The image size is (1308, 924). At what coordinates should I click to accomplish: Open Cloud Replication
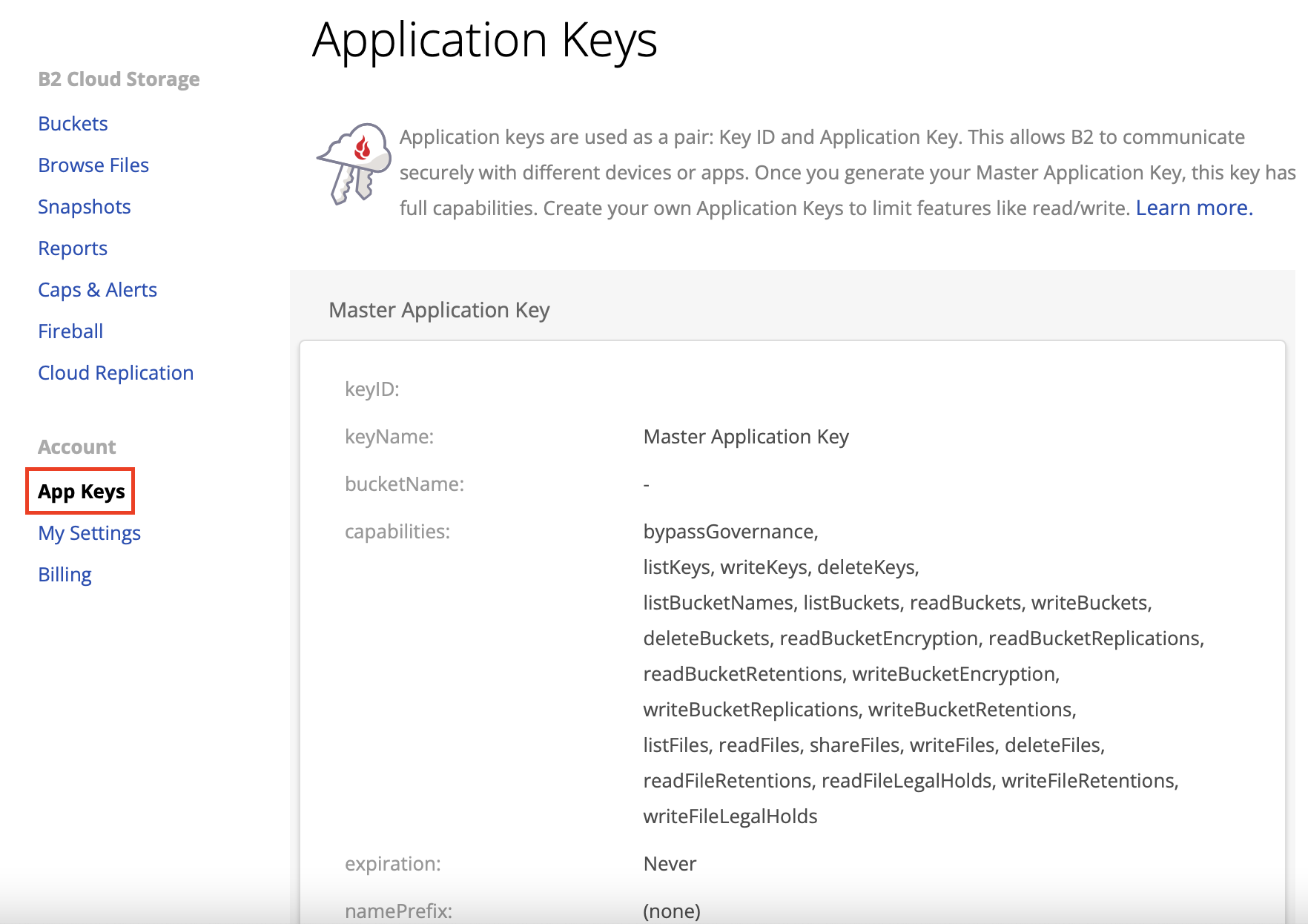coord(116,373)
